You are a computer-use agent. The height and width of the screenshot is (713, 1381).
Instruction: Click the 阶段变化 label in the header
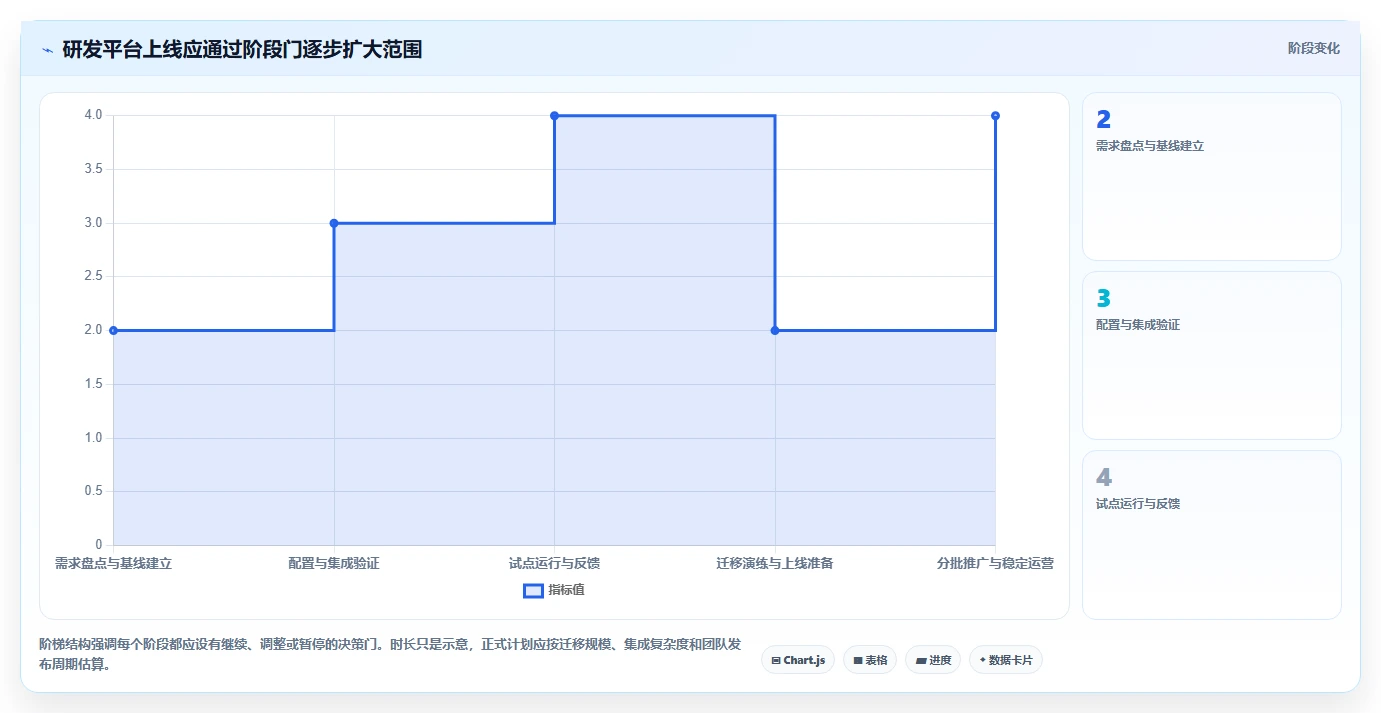(x=1313, y=48)
